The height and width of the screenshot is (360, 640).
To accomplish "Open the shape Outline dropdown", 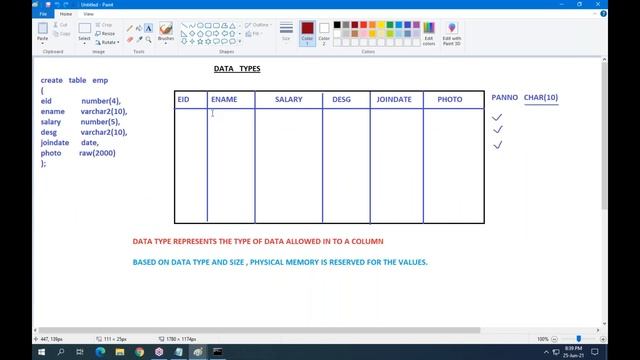I will [259, 25].
